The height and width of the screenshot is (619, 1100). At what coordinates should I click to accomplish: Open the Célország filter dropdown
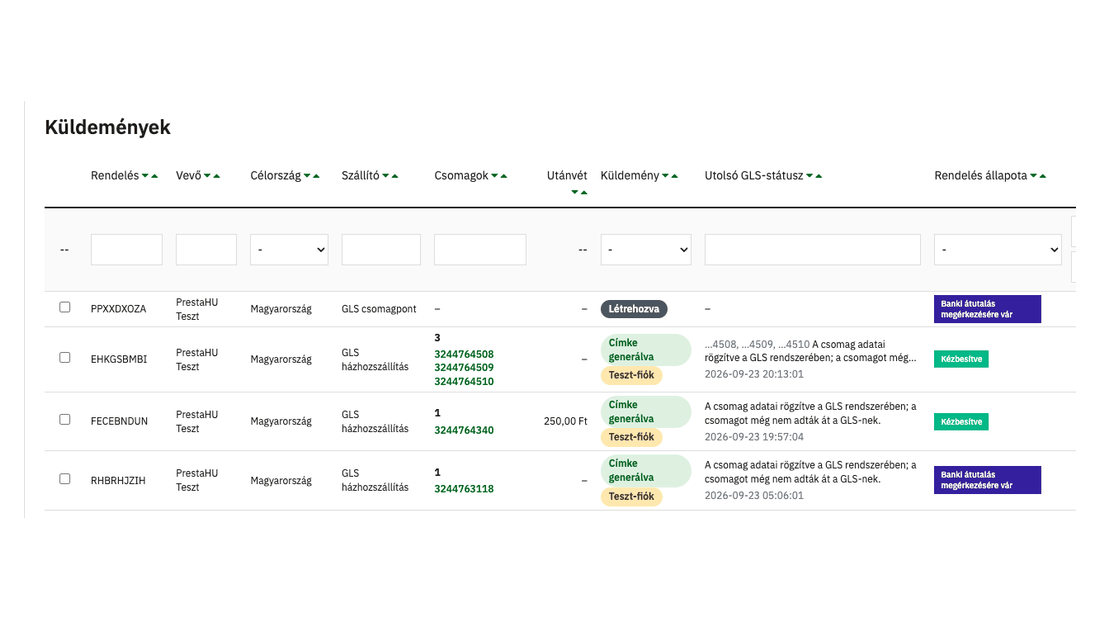289,250
